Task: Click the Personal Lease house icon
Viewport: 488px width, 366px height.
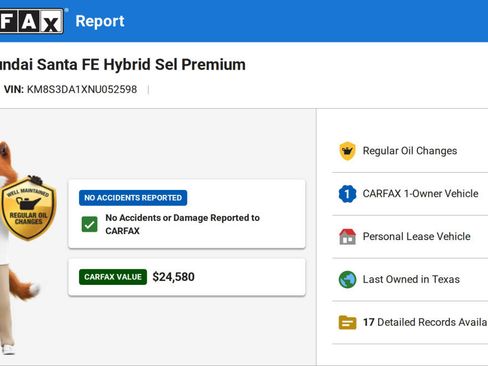Action: click(347, 236)
